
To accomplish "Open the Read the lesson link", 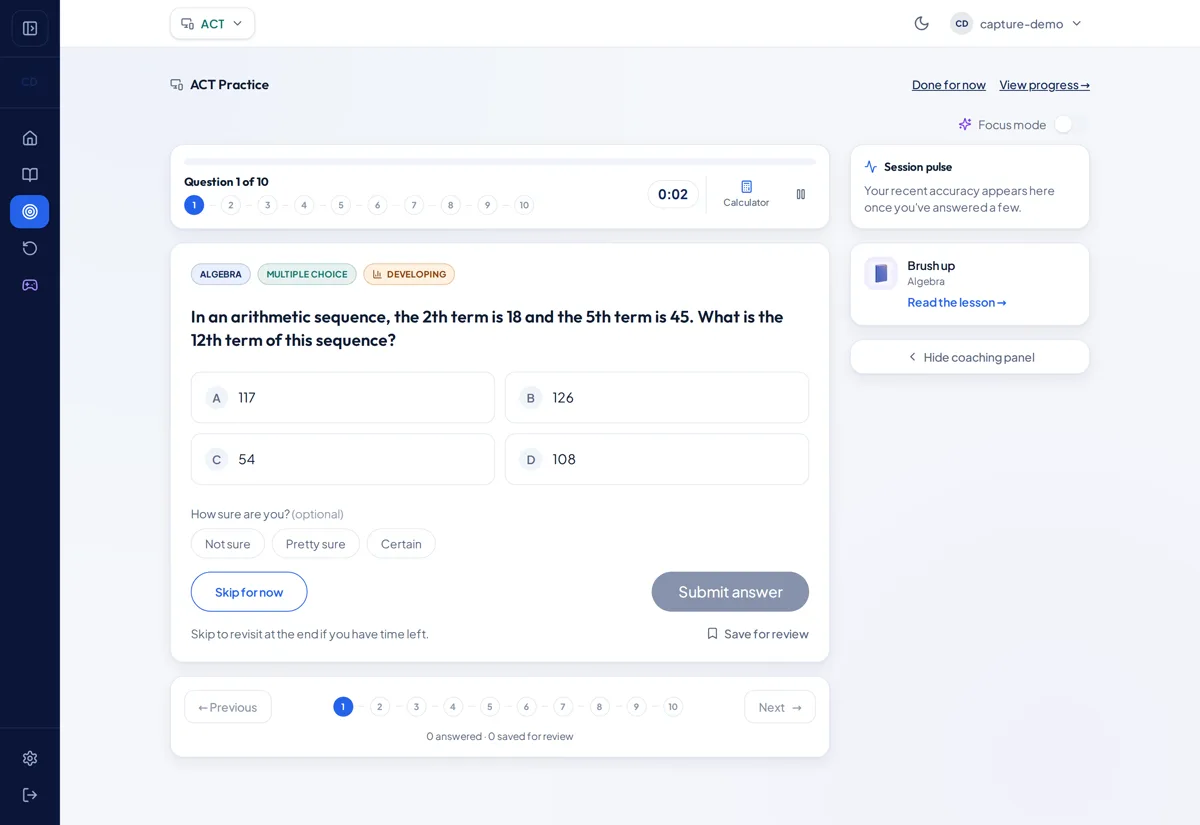I will pos(957,302).
